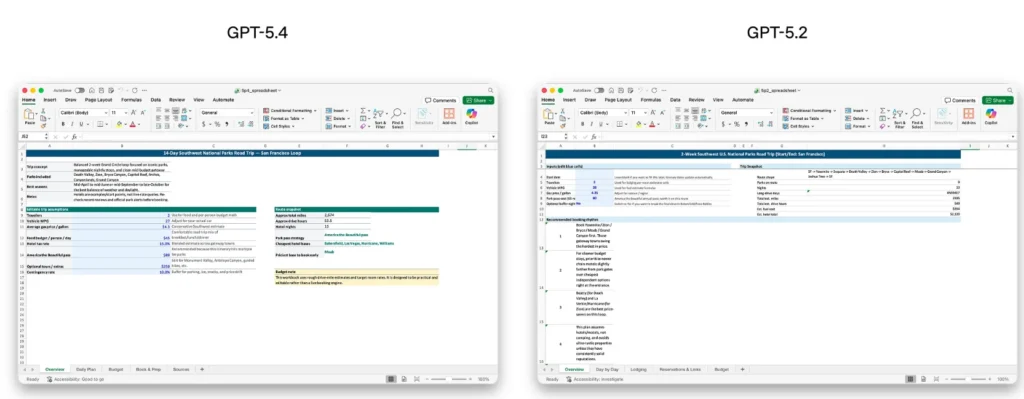Click Paste in the GPT-5.4 window
The height and width of the screenshot is (399, 1024).
pyautogui.click(x=29, y=116)
